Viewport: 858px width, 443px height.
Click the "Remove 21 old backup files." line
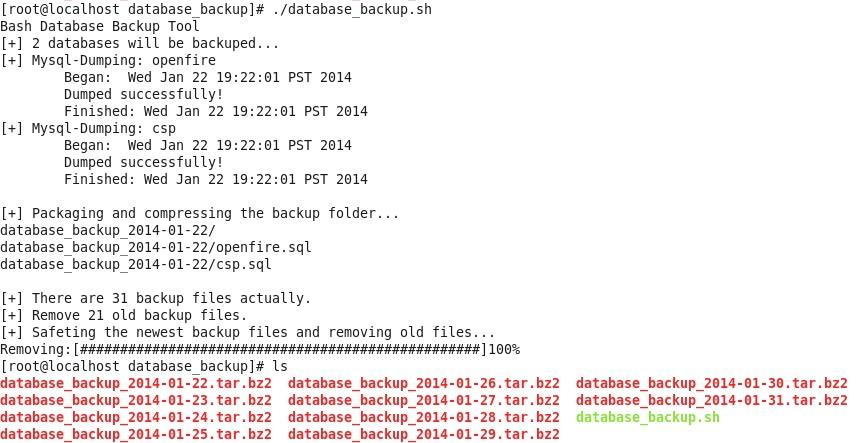click(x=139, y=315)
